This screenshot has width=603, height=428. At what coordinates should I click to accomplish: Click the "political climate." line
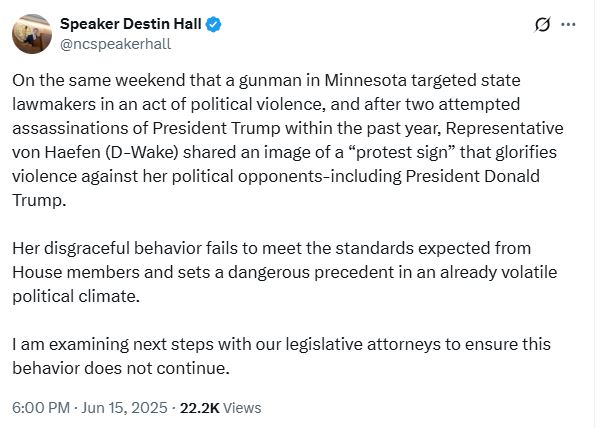pyautogui.click(x=76, y=296)
